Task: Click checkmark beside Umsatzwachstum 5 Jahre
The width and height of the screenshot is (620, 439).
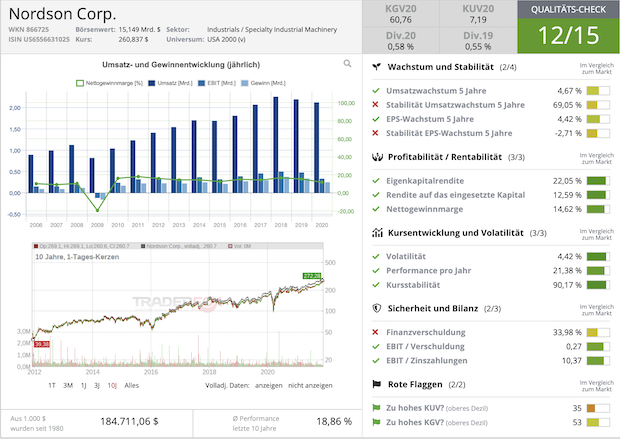Action: tap(376, 91)
